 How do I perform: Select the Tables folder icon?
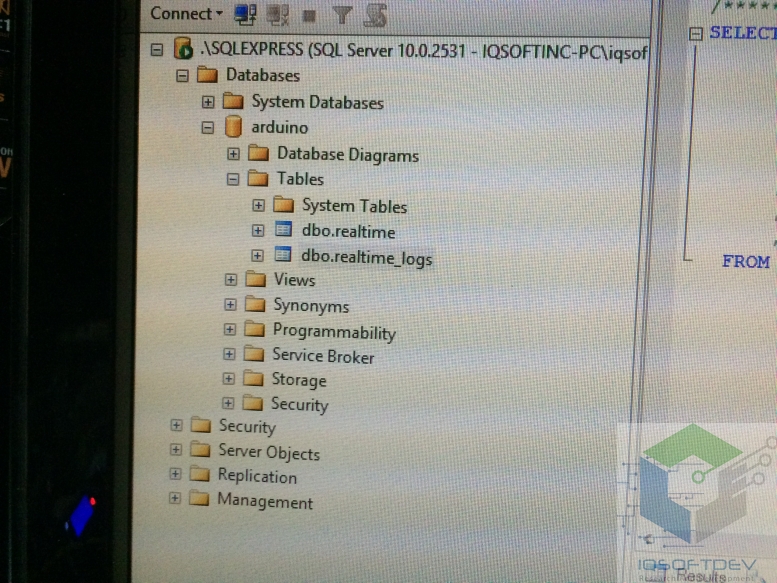click(258, 178)
